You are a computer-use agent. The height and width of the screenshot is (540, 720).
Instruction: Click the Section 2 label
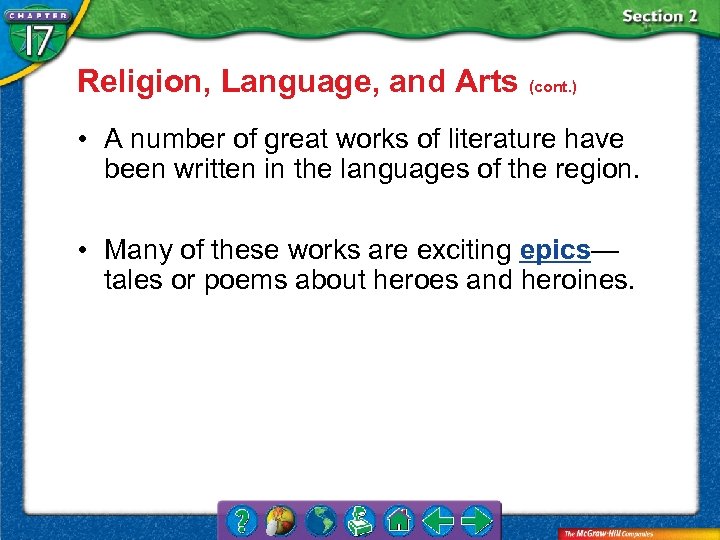pyautogui.click(x=660, y=17)
